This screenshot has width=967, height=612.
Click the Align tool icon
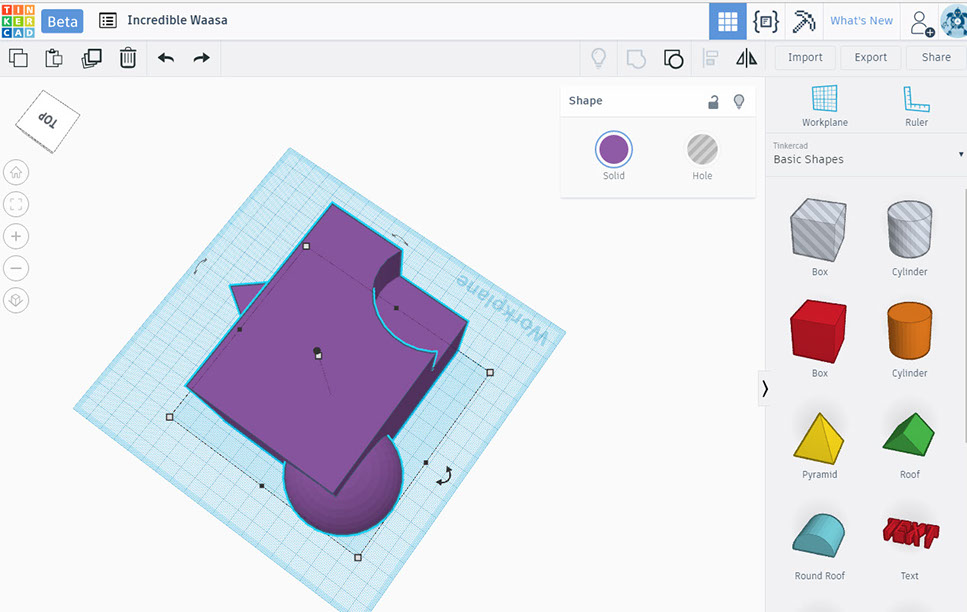pyautogui.click(x=710, y=59)
